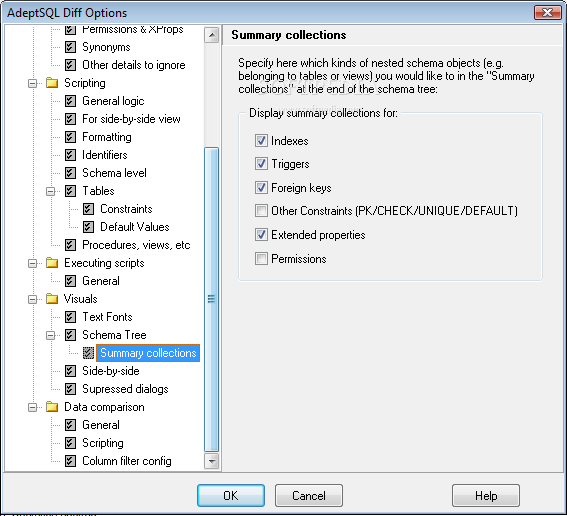
Task: Open the Side-by-side visuals page
Action: [111, 371]
